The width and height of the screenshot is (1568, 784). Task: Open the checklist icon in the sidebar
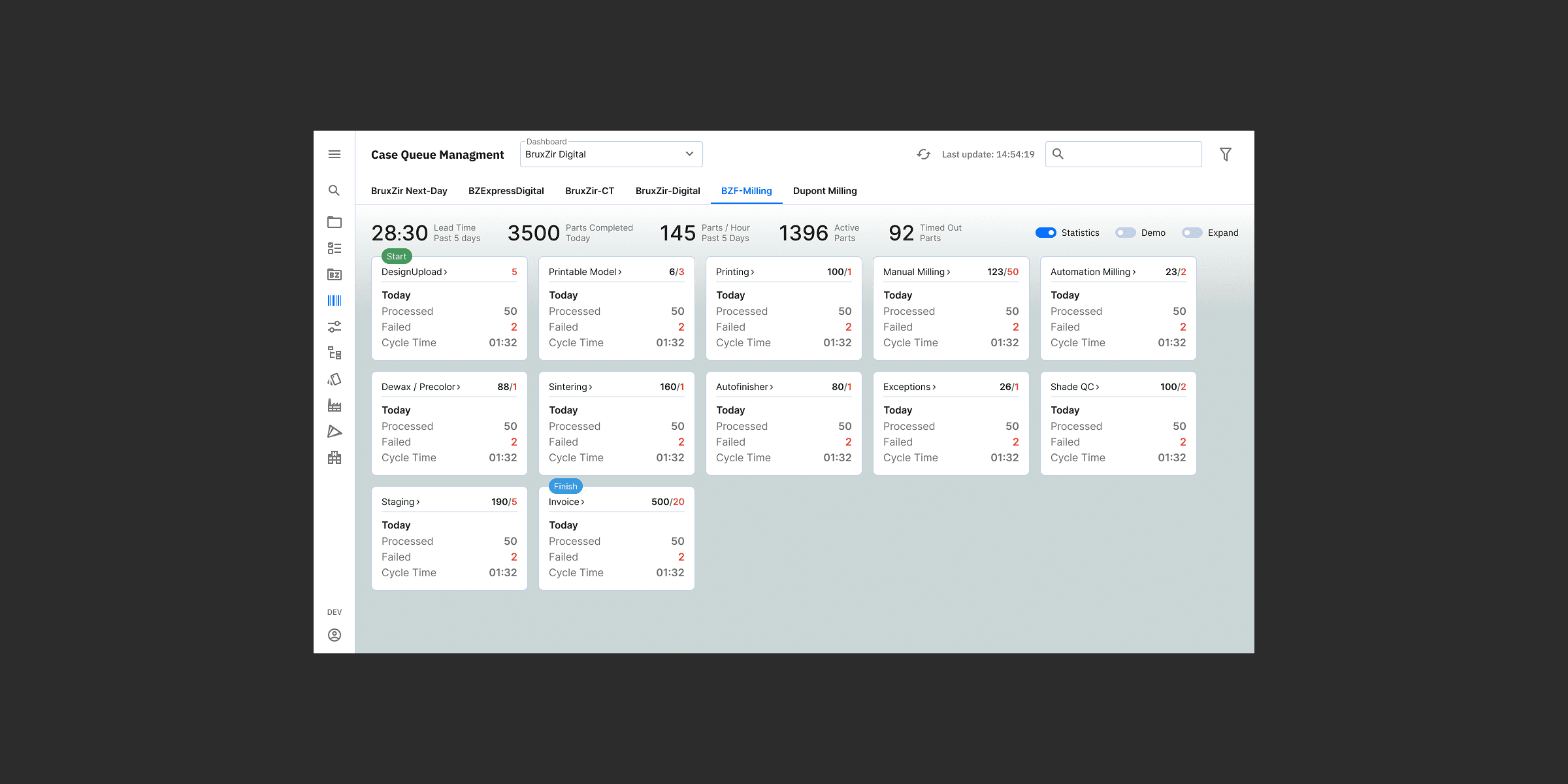(334, 248)
